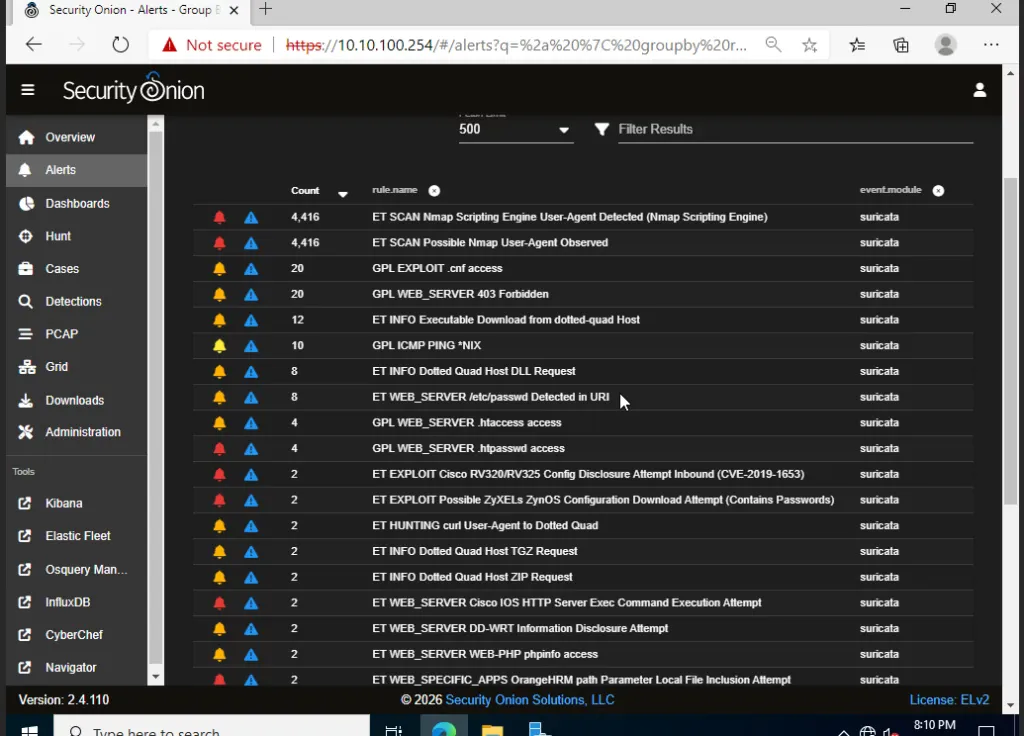Viewport: 1024px width, 736px height.
Task: Click the 8:10 PM taskbar clock
Action: point(935,726)
